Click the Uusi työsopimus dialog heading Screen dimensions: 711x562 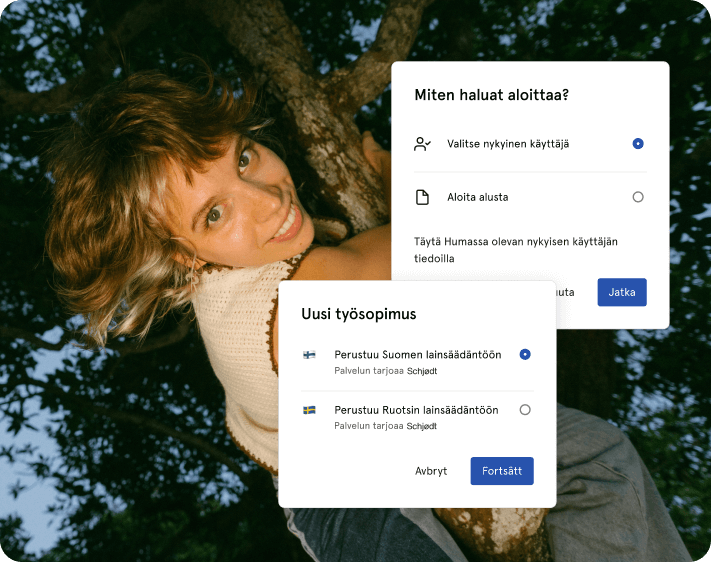pos(359,314)
